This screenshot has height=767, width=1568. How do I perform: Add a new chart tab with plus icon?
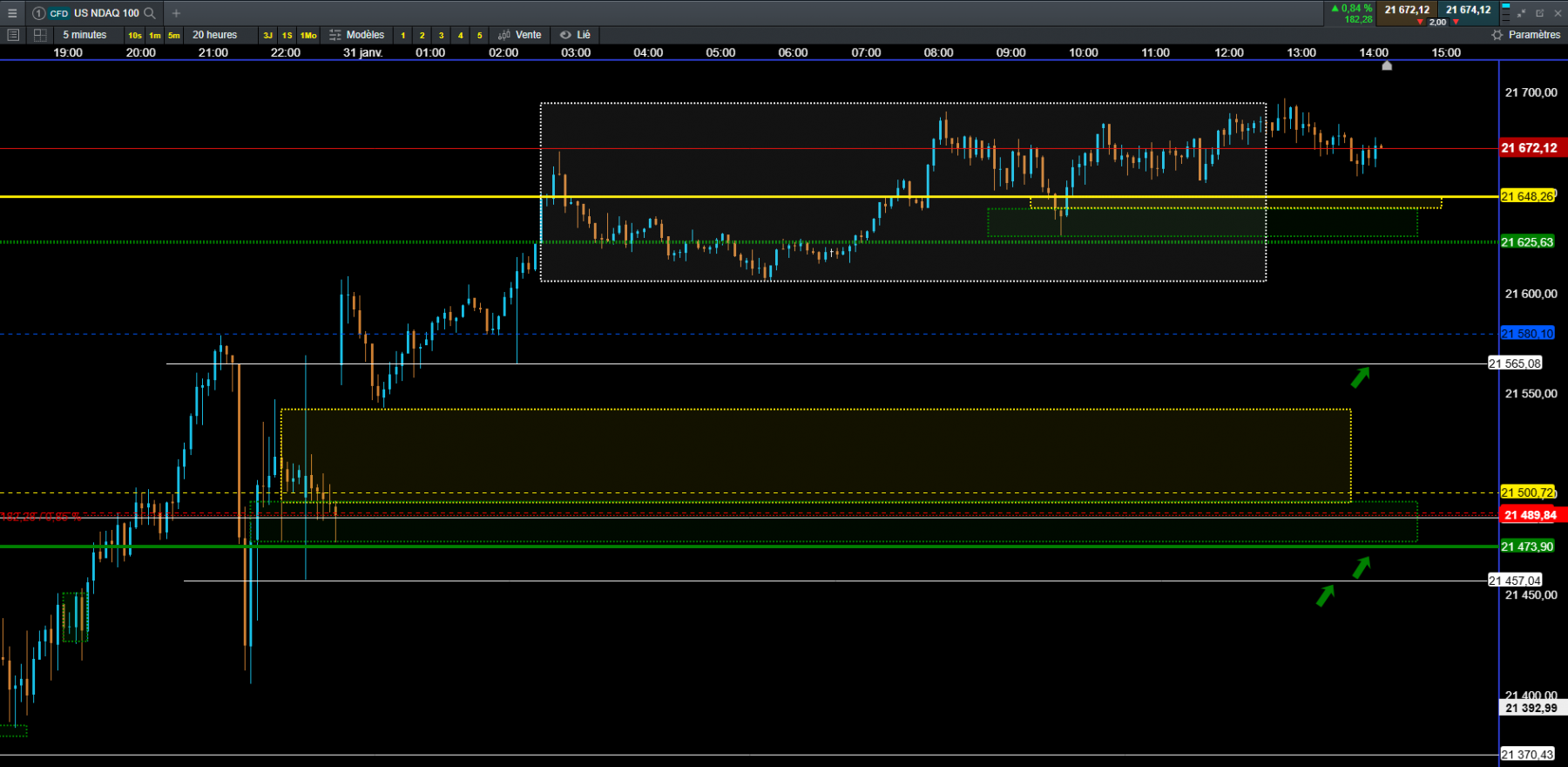point(176,13)
